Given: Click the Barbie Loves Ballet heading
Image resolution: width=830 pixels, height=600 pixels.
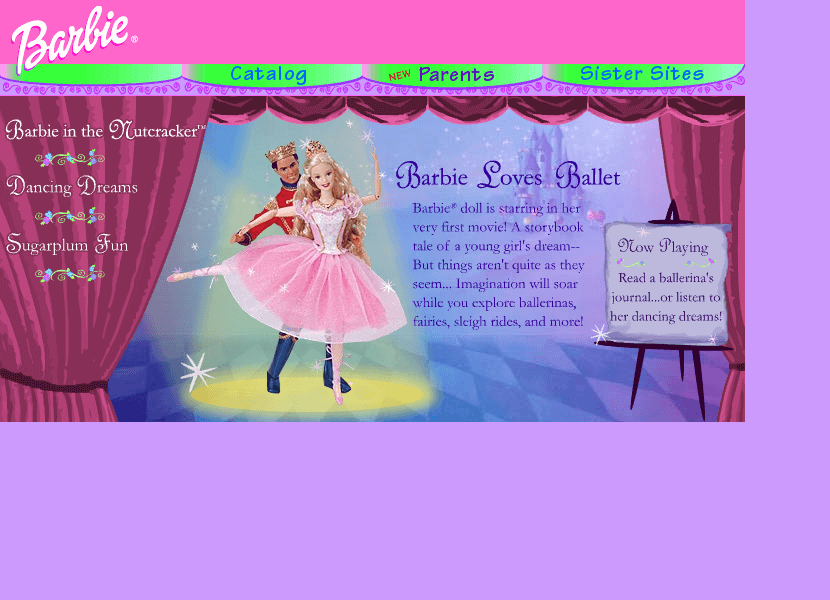Looking at the screenshot, I should [x=508, y=176].
